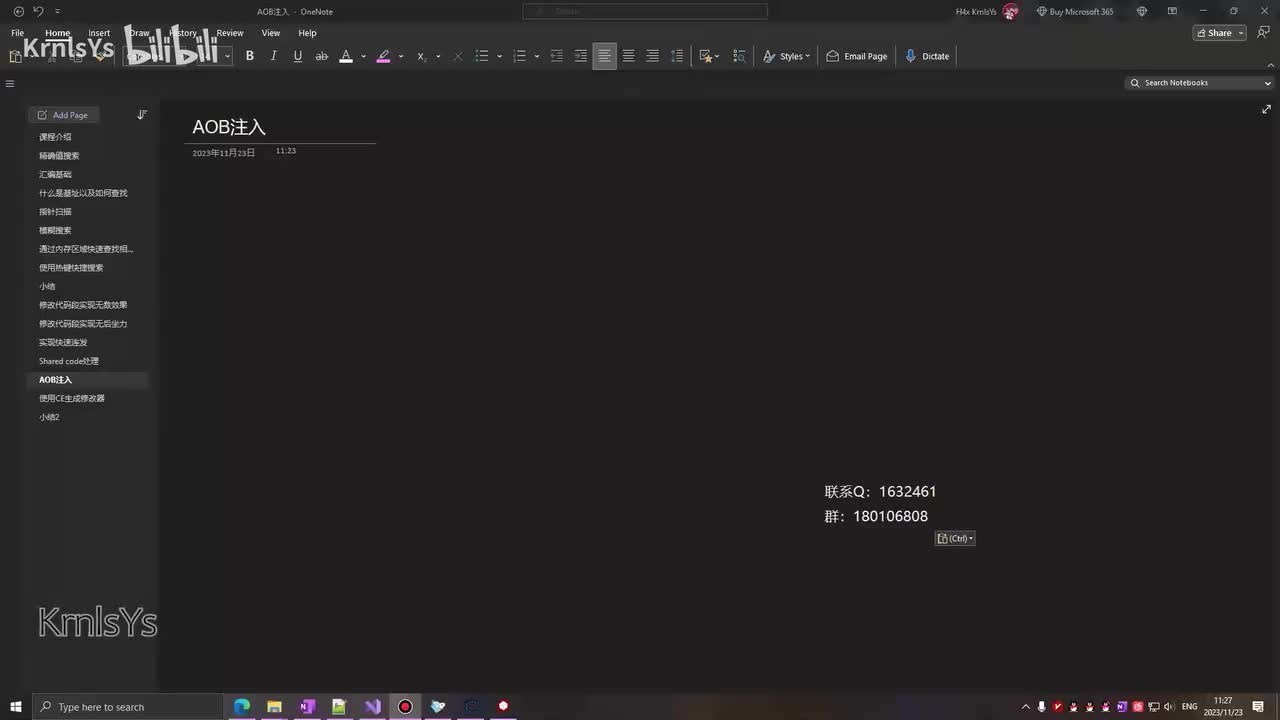Open the tags gallery button
This screenshot has height=720, width=1280.
(x=709, y=56)
